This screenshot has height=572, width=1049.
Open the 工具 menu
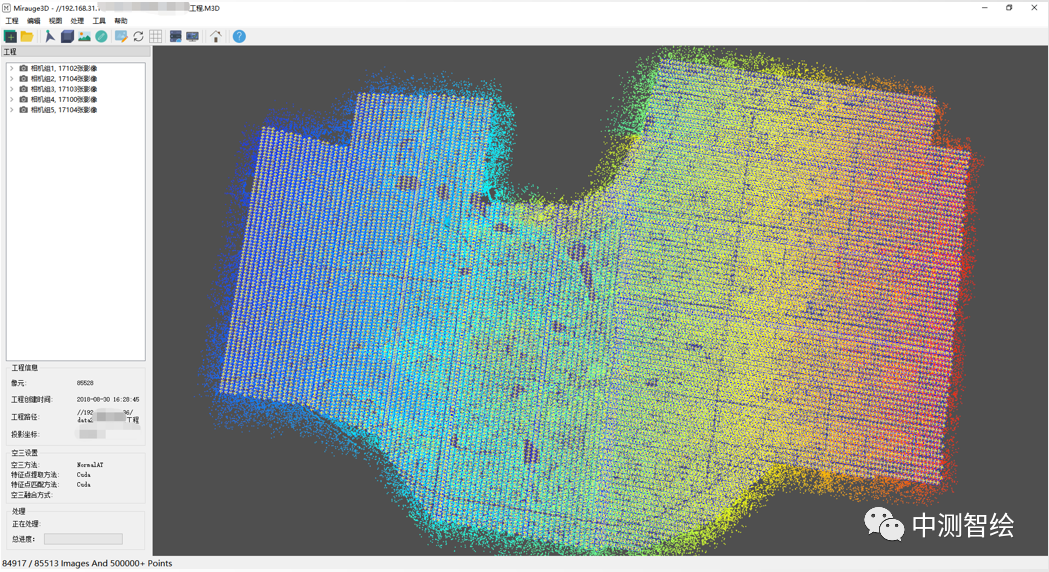(x=99, y=21)
